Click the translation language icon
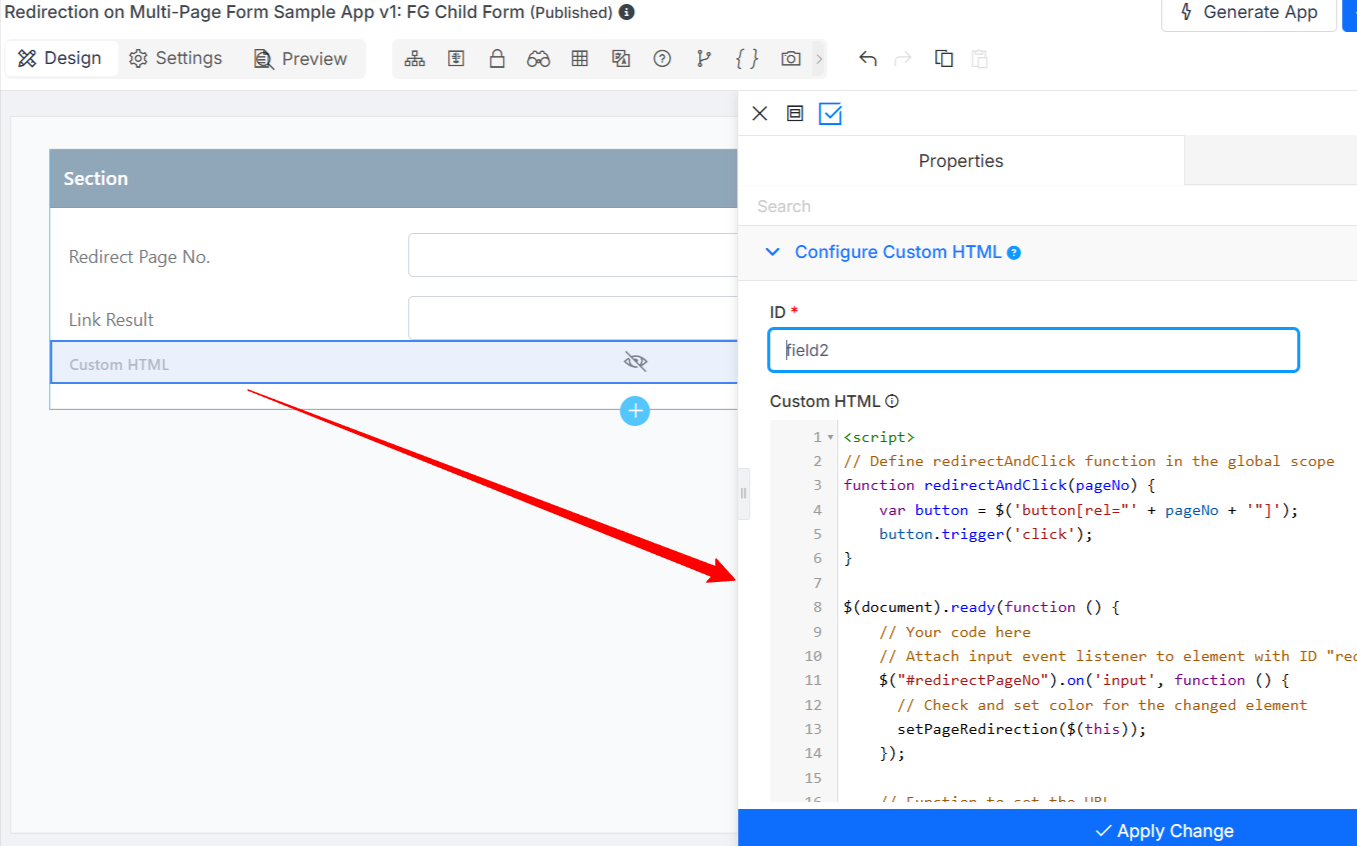 [x=621, y=59]
